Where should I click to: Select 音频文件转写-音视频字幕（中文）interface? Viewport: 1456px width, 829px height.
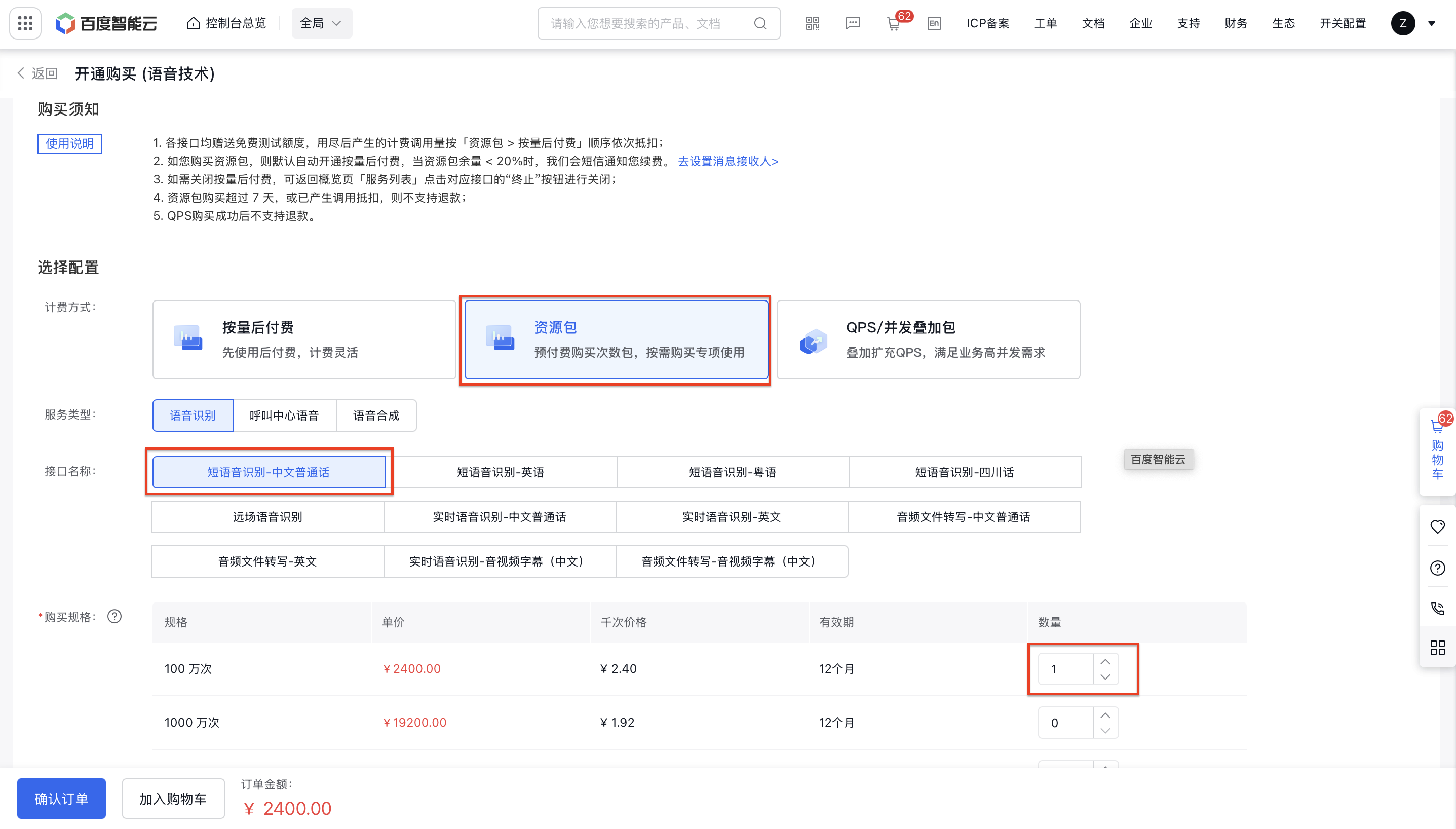click(732, 561)
